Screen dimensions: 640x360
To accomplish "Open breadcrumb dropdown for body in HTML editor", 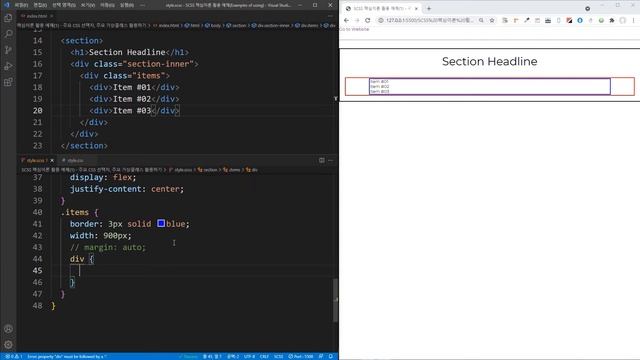I will pos(213,25).
